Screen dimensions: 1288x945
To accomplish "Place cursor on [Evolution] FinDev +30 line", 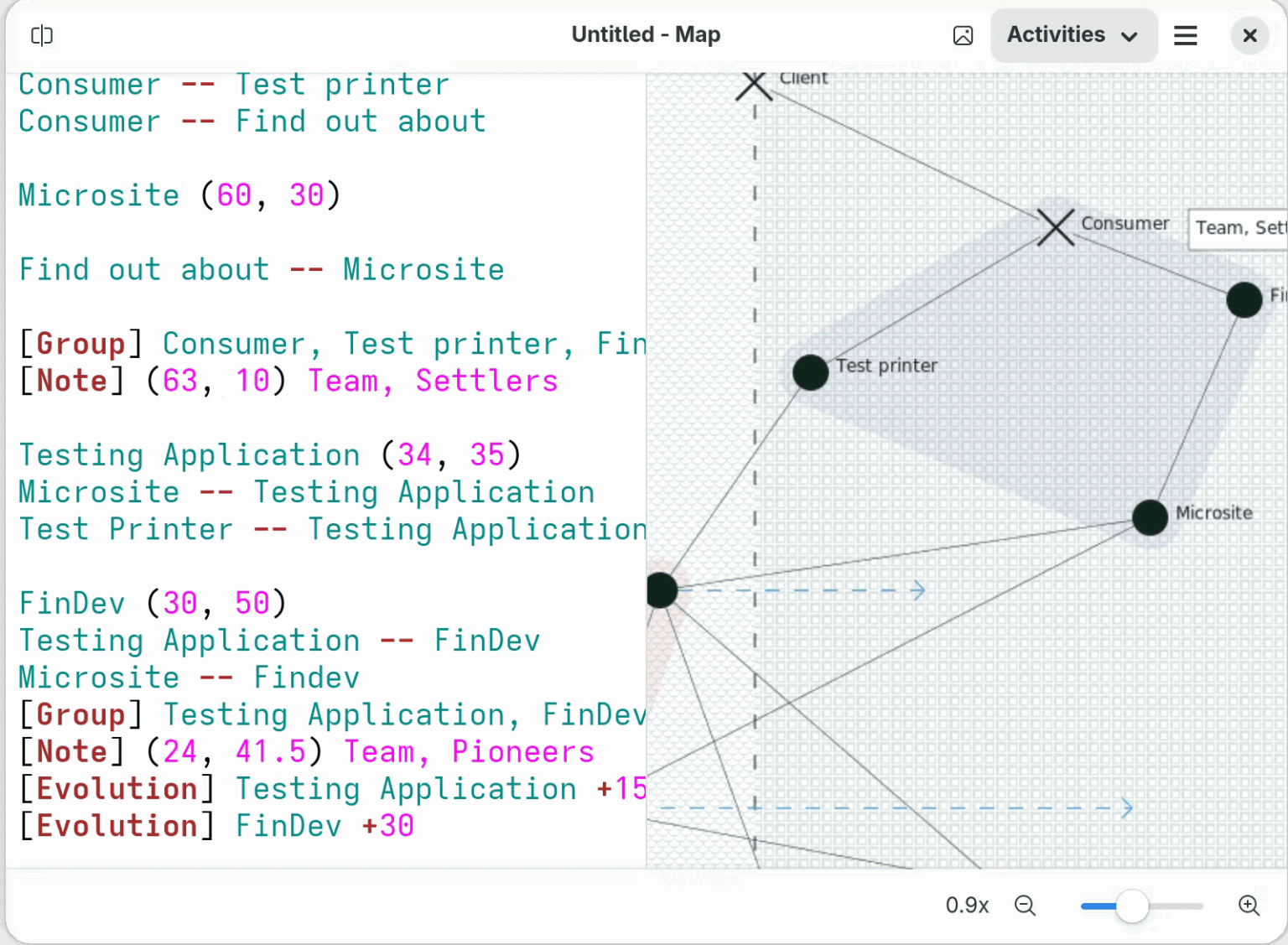I will tap(216, 826).
